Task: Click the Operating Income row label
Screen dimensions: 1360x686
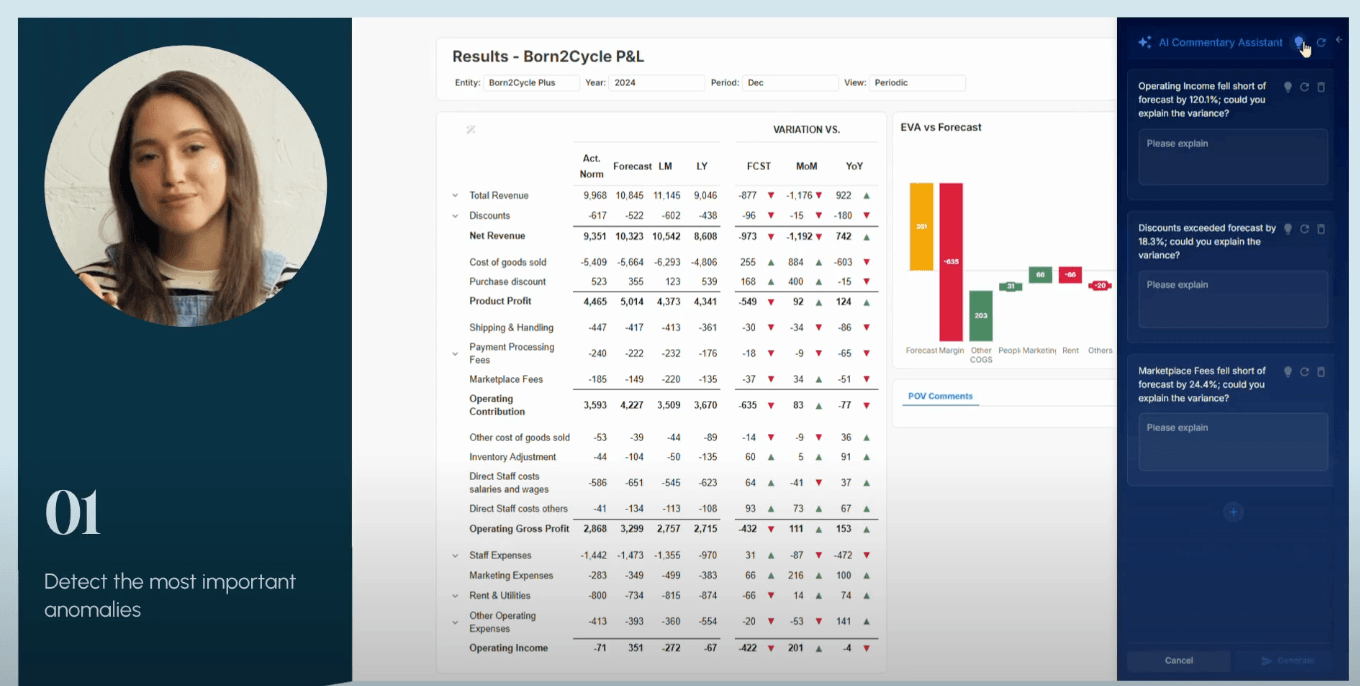Action: (508, 648)
